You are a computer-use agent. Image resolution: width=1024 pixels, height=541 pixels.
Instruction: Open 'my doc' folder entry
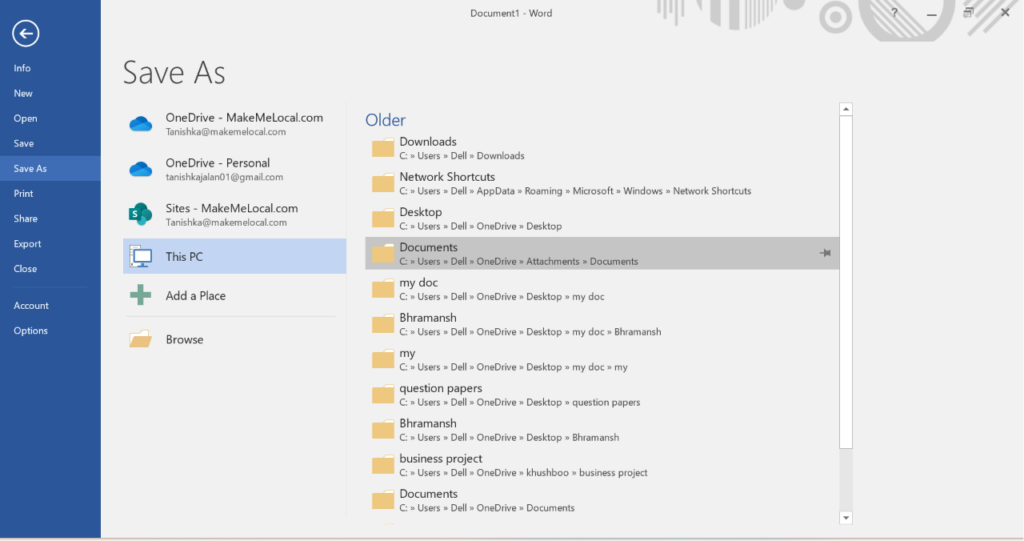(x=602, y=289)
